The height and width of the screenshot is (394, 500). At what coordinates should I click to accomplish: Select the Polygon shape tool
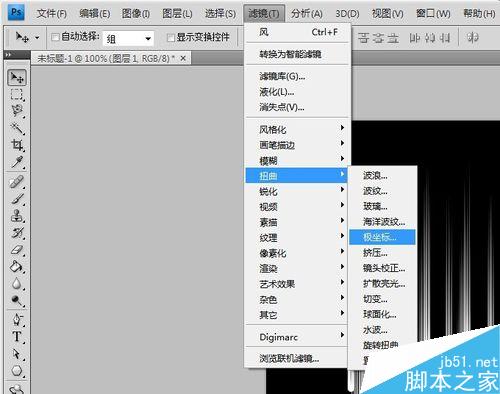click(17, 371)
